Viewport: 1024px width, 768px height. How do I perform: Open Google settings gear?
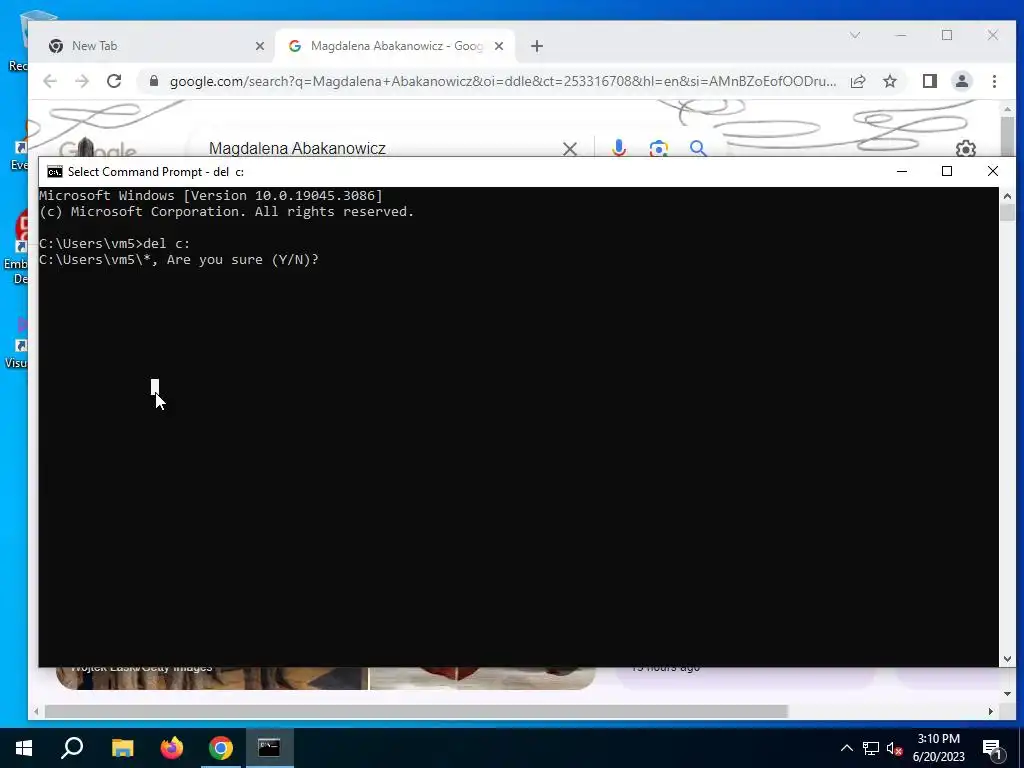point(966,148)
